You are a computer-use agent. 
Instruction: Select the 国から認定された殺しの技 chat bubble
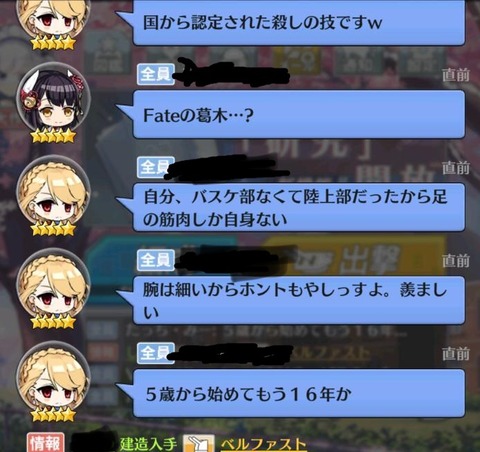pyautogui.click(x=299, y=22)
